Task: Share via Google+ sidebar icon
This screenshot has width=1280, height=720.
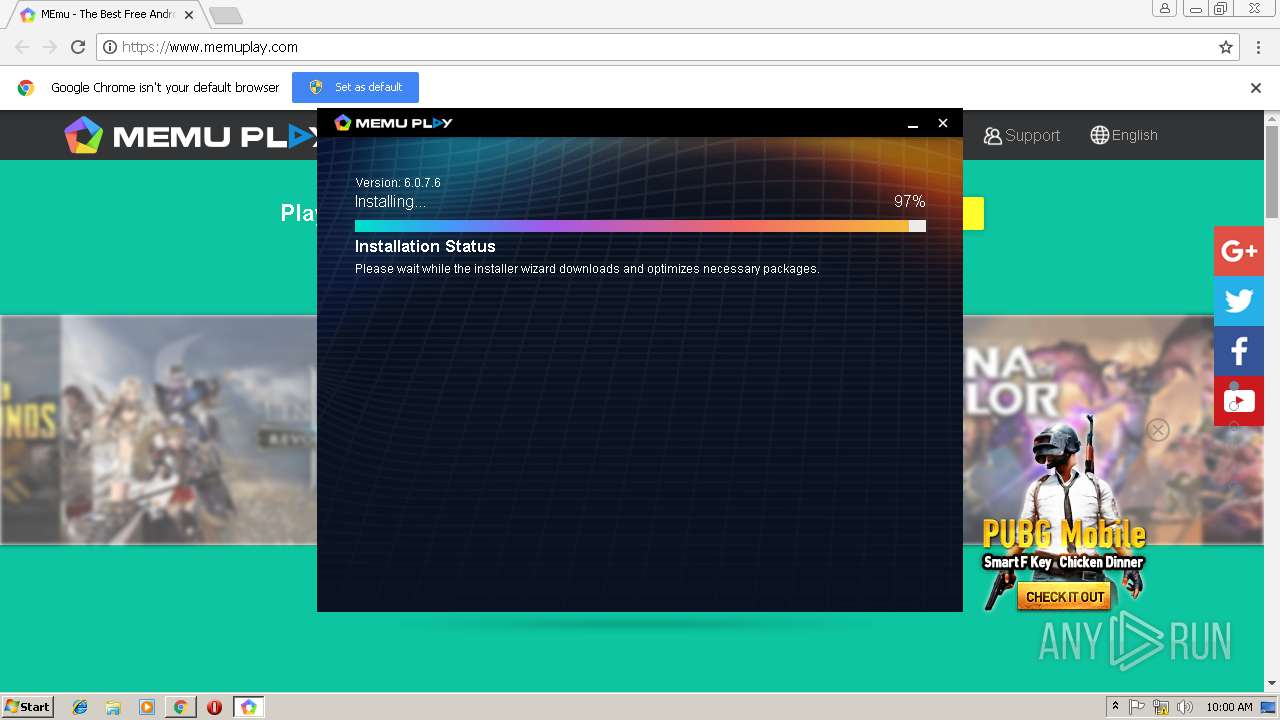Action: pos(1239,251)
